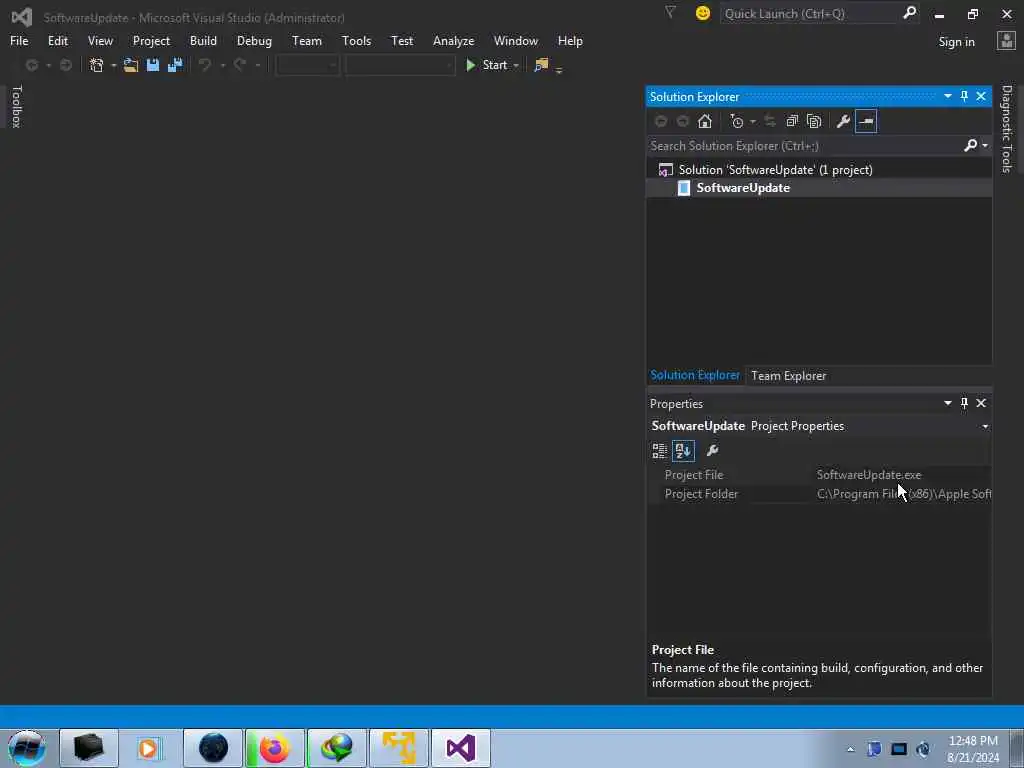Click the notifications flag icon
The width and height of the screenshot is (1024, 768).
pyautogui.click(x=670, y=12)
